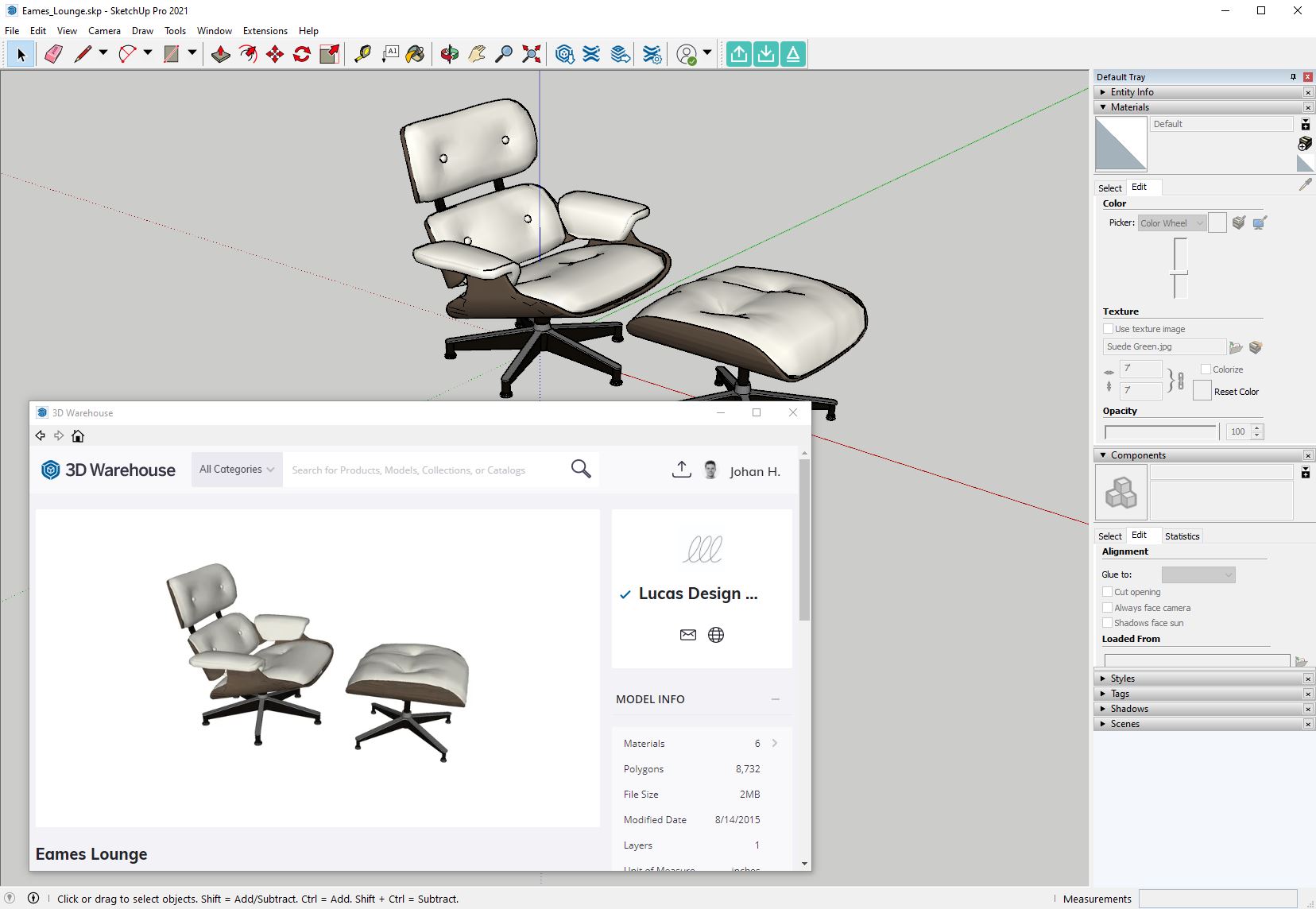1316x909 pixels.
Task: Click the upload model teal button
Action: tap(739, 54)
